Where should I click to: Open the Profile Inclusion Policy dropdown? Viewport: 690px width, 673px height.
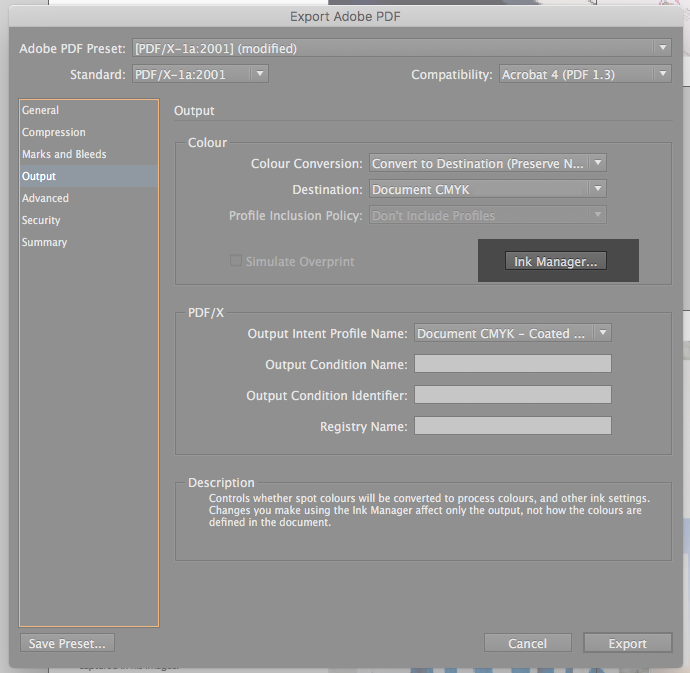pyautogui.click(x=488, y=215)
